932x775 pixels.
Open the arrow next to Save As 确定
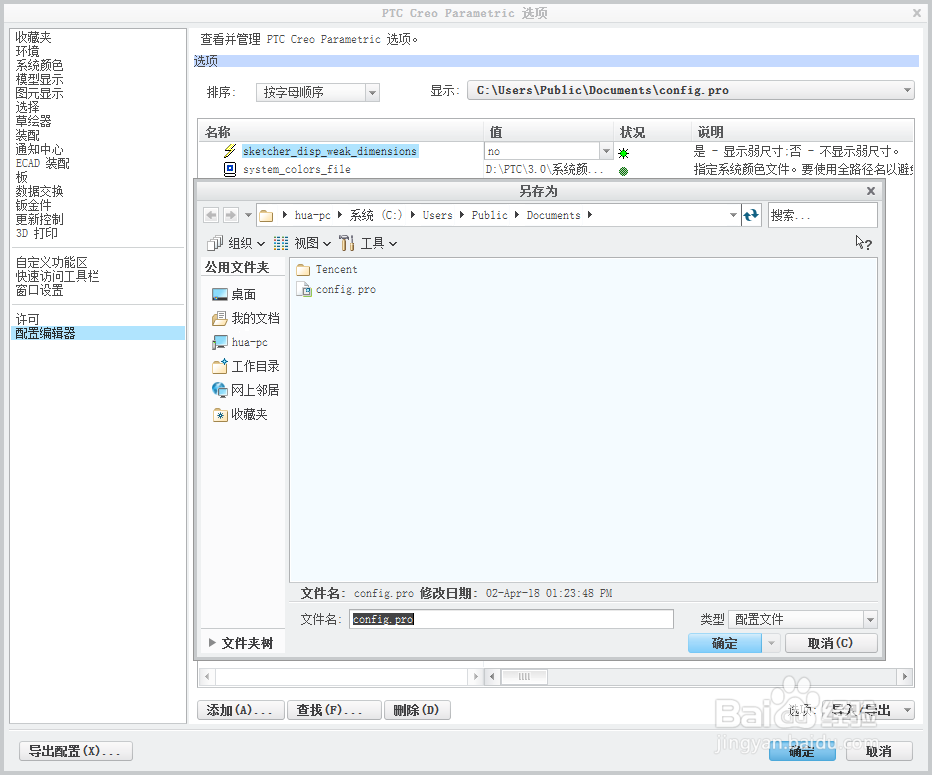click(771, 643)
